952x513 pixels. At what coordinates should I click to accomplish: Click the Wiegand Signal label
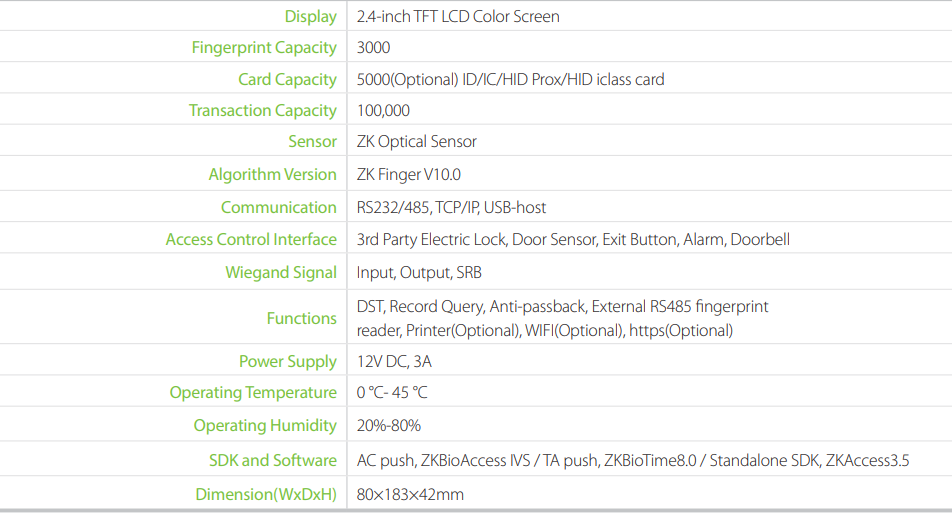point(280,272)
